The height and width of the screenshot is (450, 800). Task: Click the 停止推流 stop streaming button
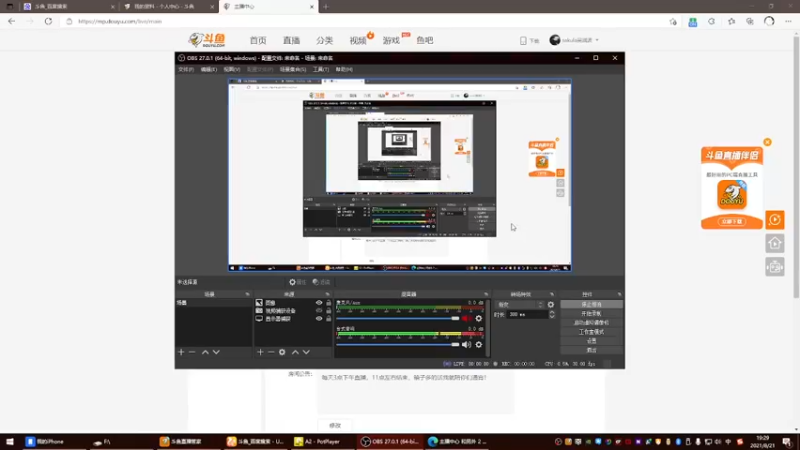pyautogui.click(x=591, y=304)
